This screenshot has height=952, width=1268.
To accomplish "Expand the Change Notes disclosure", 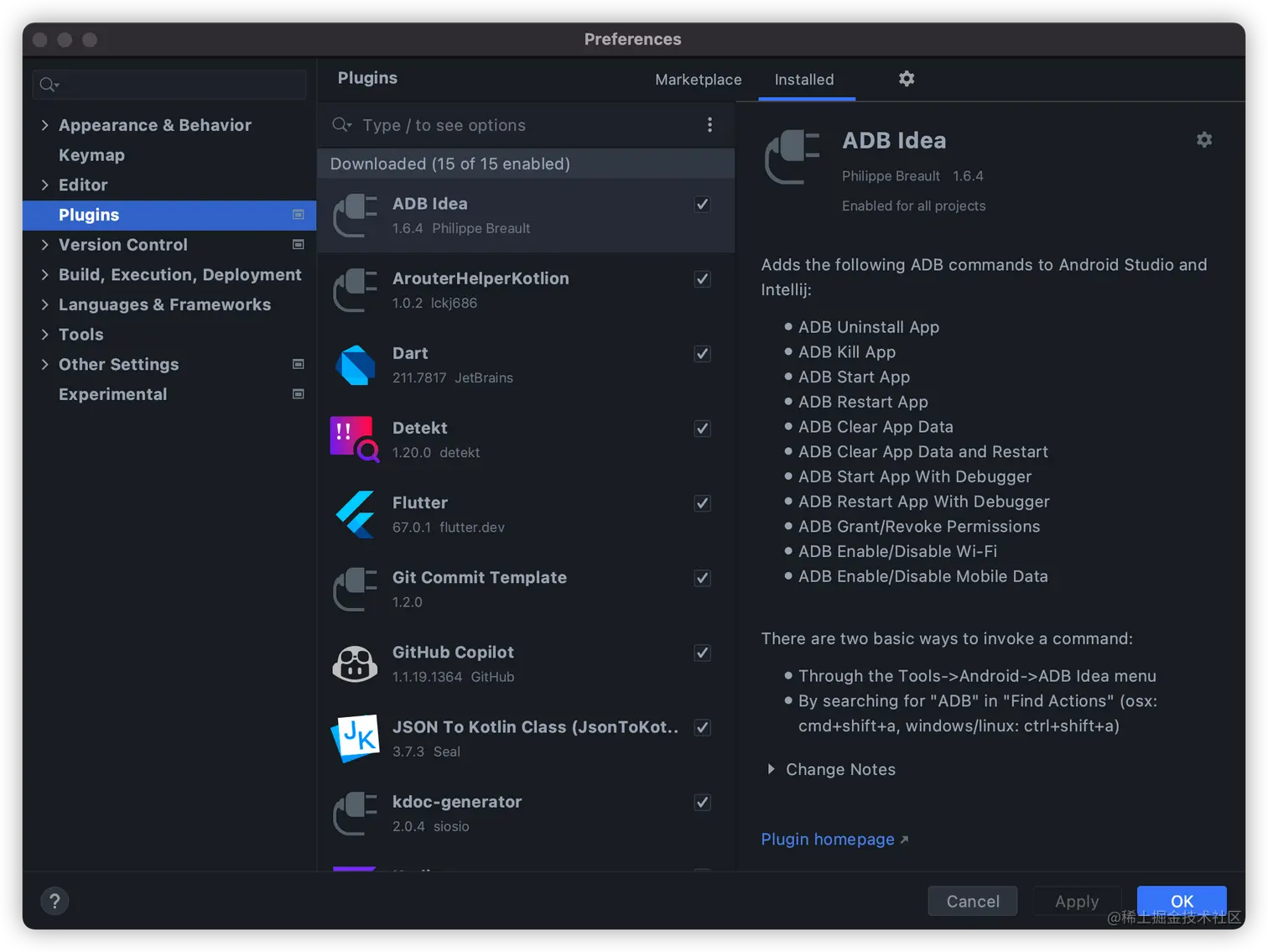I will tap(771, 769).
